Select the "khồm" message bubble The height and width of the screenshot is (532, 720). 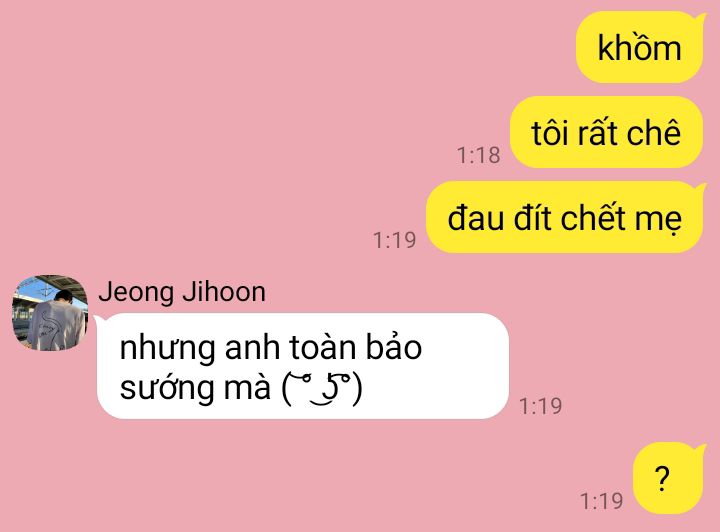click(x=641, y=47)
